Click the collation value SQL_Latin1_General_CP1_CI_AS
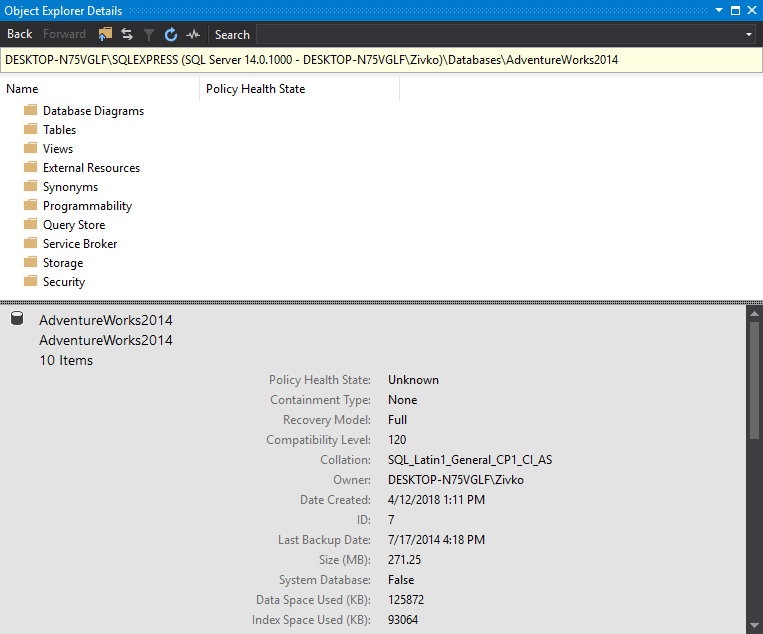 (470, 460)
